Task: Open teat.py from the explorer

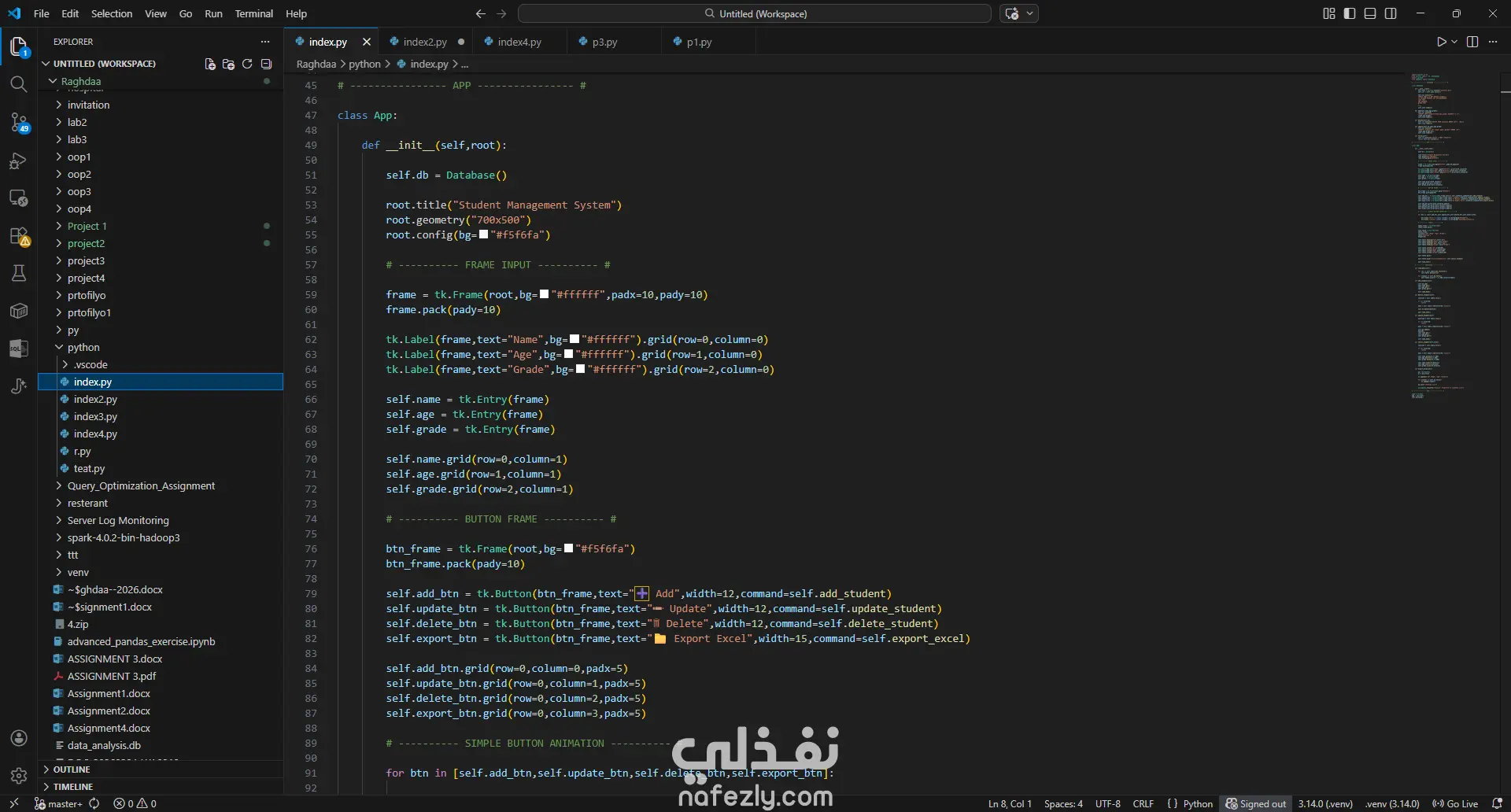Action: (161, 468)
